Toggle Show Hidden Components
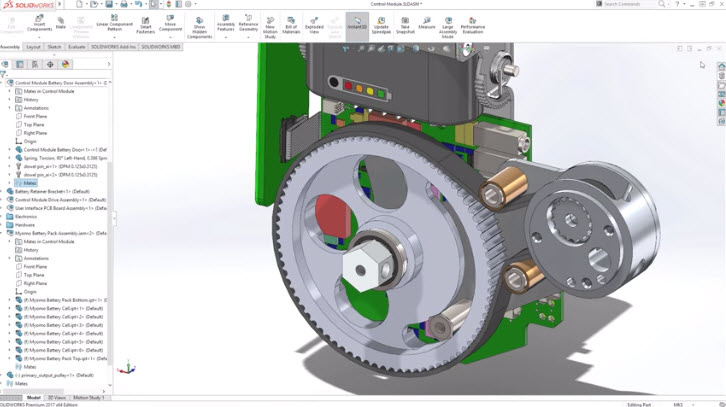Screen dimensions: 726x407 pyautogui.click(x=199, y=26)
